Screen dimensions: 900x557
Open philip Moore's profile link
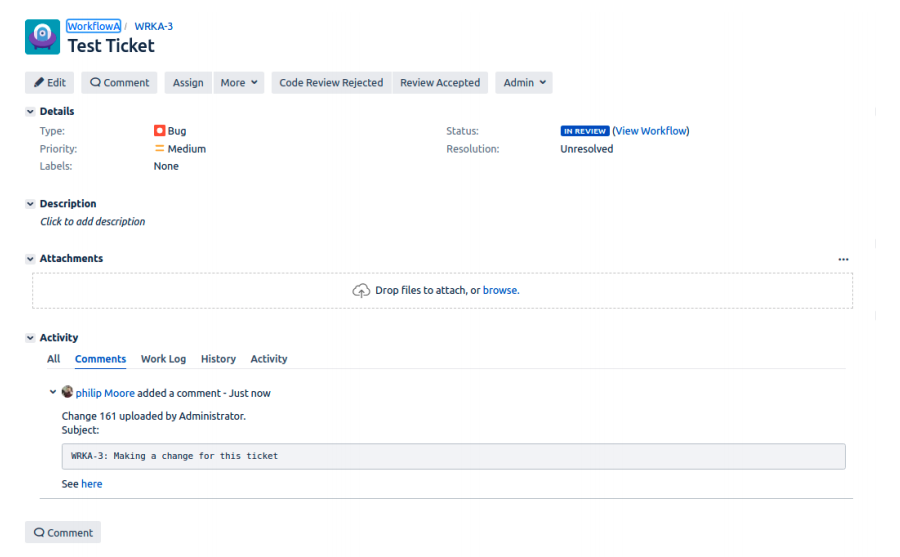pos(105,393)
